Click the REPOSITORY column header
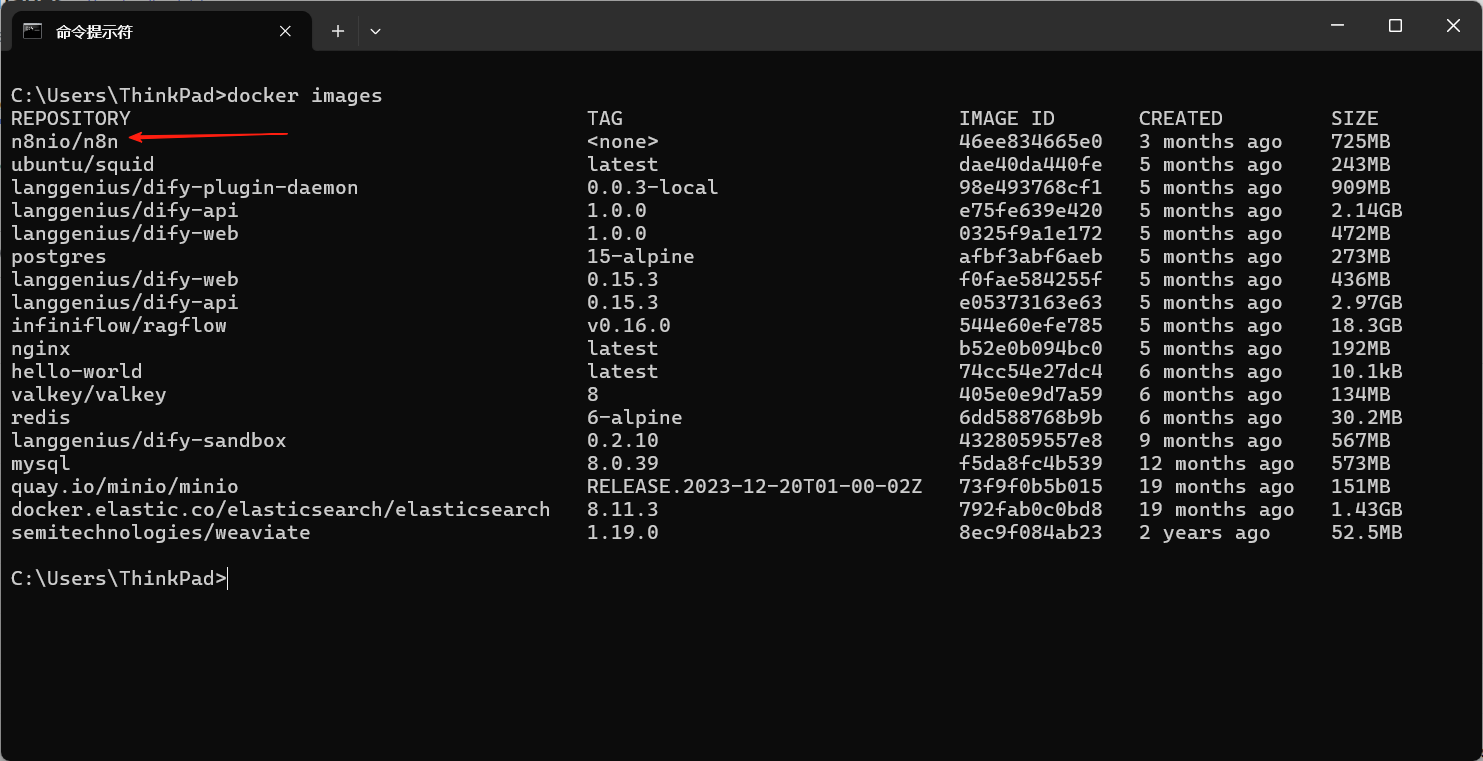The height and width of the screenshot is (761, 1483). click(71, 119)
